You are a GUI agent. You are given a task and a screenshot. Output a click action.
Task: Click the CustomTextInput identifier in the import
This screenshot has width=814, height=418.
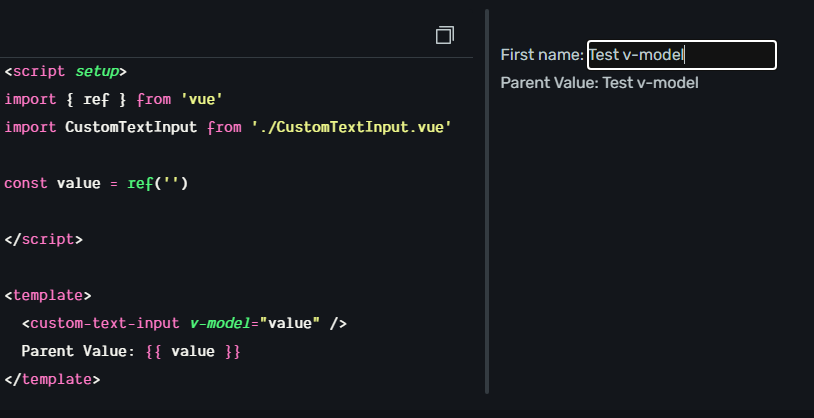tap(131, 127)
